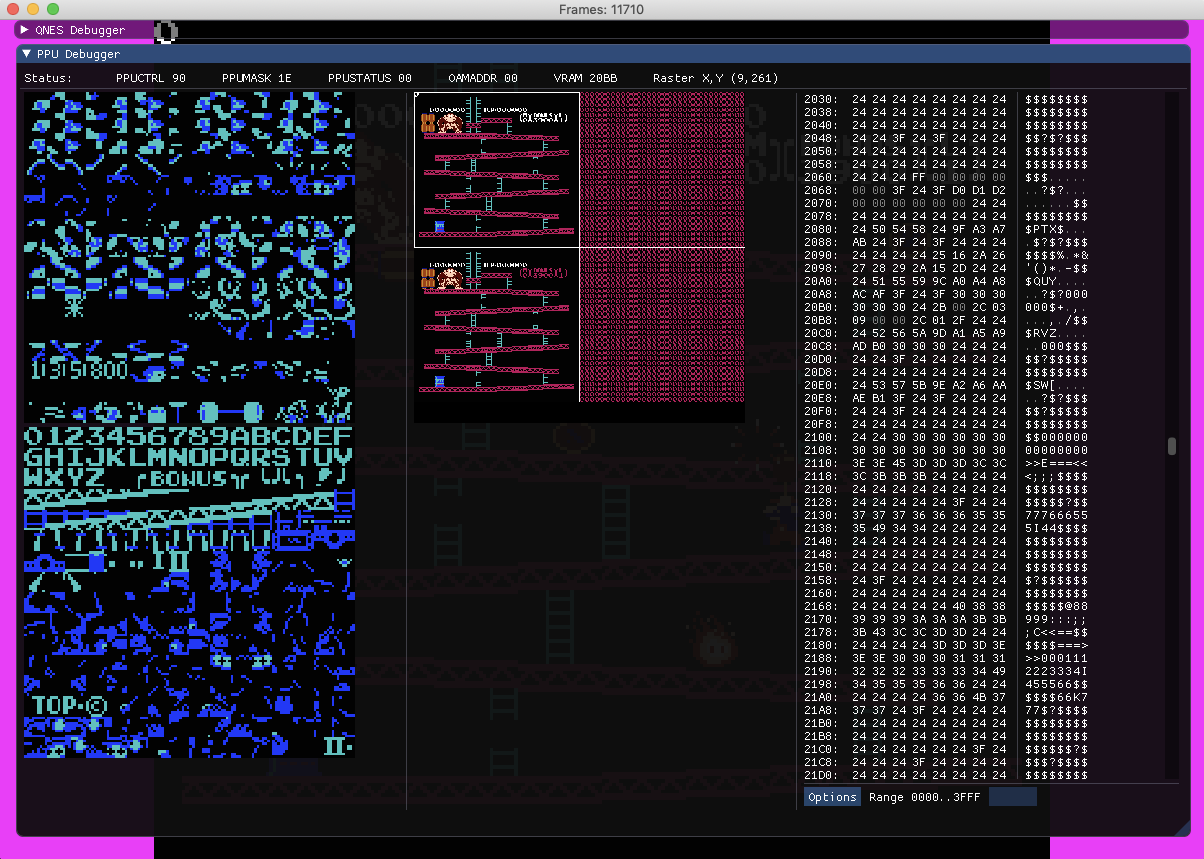Open the Options menu

tap(832, 797)
